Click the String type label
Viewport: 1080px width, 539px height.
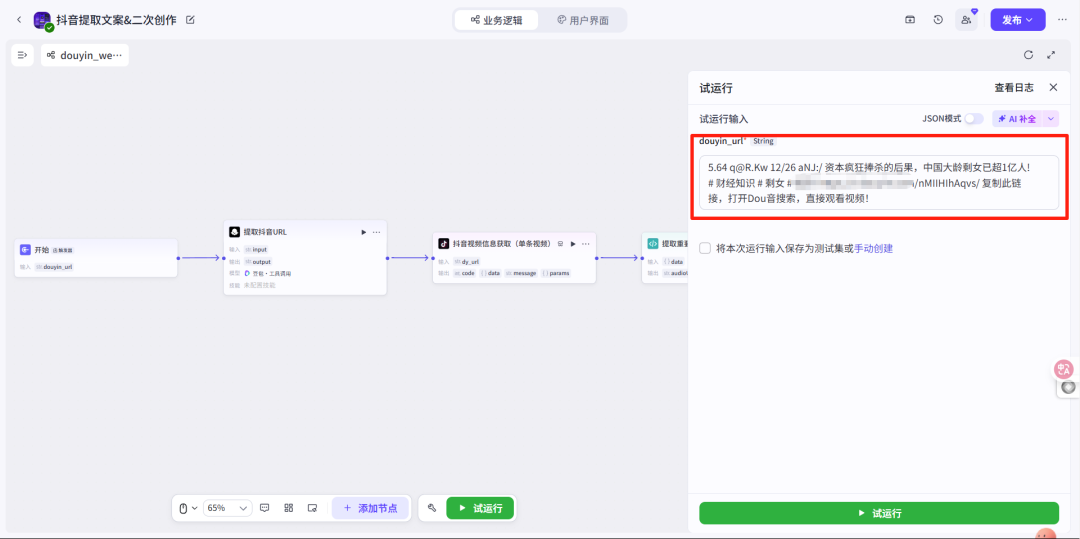click(763, 141)
